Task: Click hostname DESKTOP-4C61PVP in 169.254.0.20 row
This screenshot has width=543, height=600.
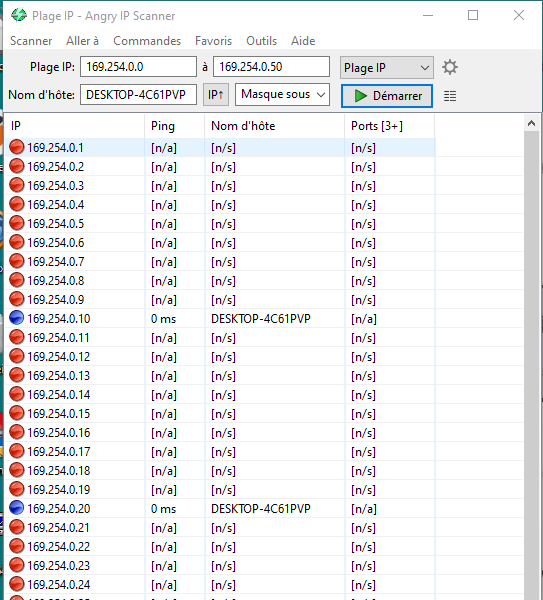Action: (x=261, y=509)
